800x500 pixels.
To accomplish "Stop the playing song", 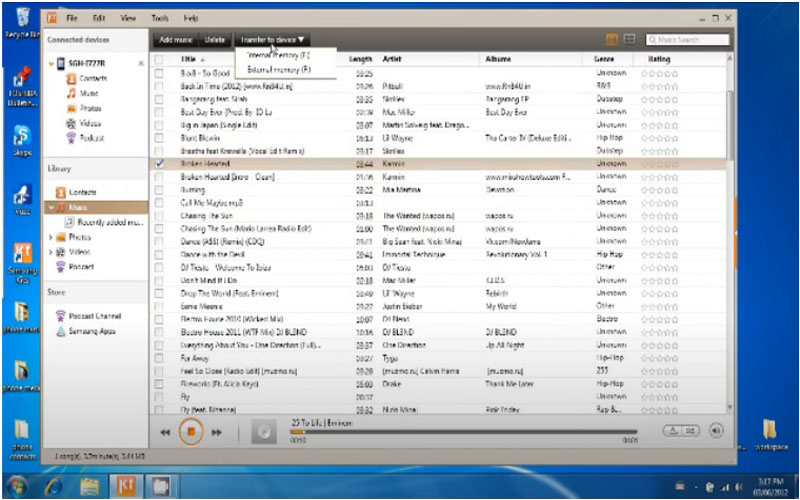I will [x=191, y=432].
